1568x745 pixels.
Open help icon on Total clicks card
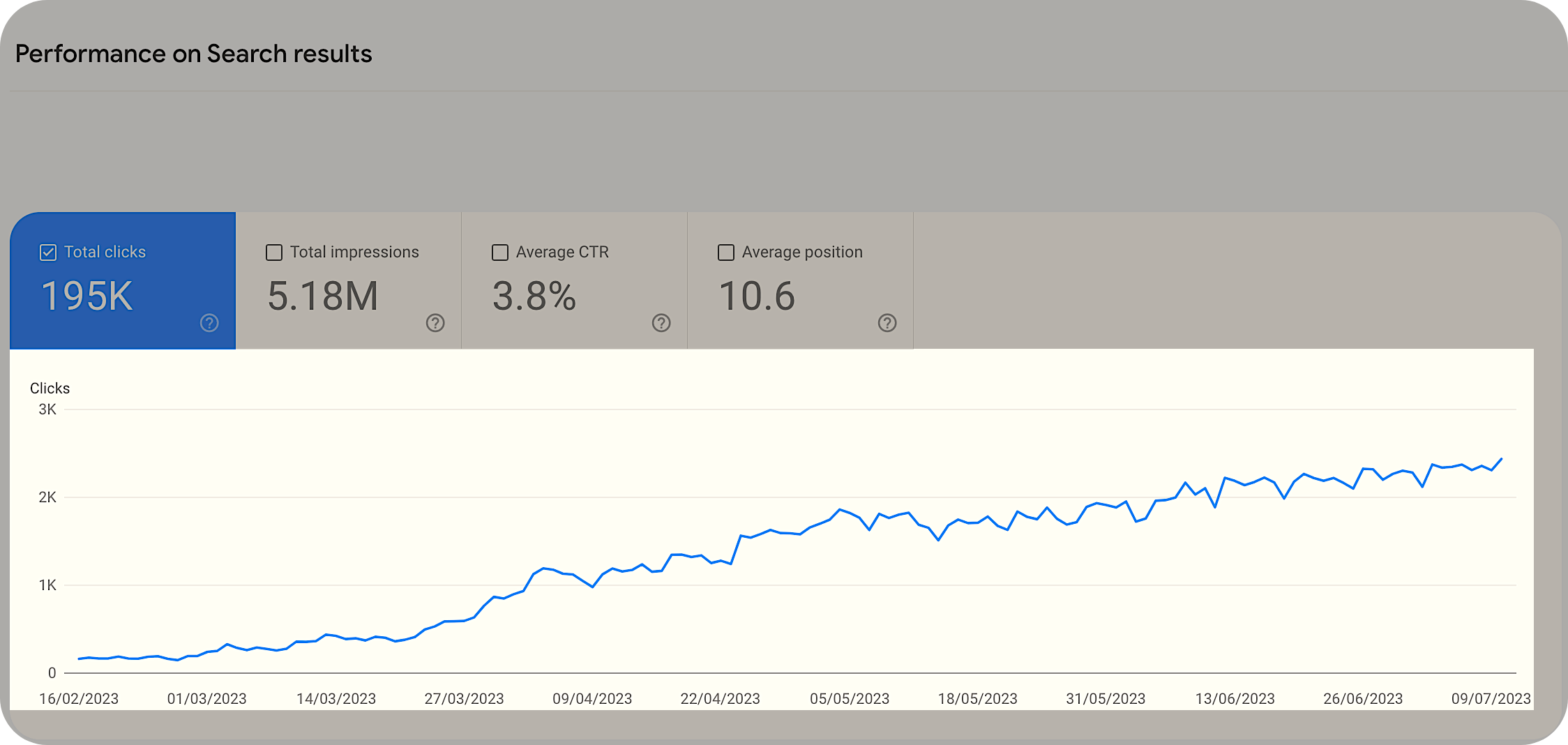tap(209, 323)
